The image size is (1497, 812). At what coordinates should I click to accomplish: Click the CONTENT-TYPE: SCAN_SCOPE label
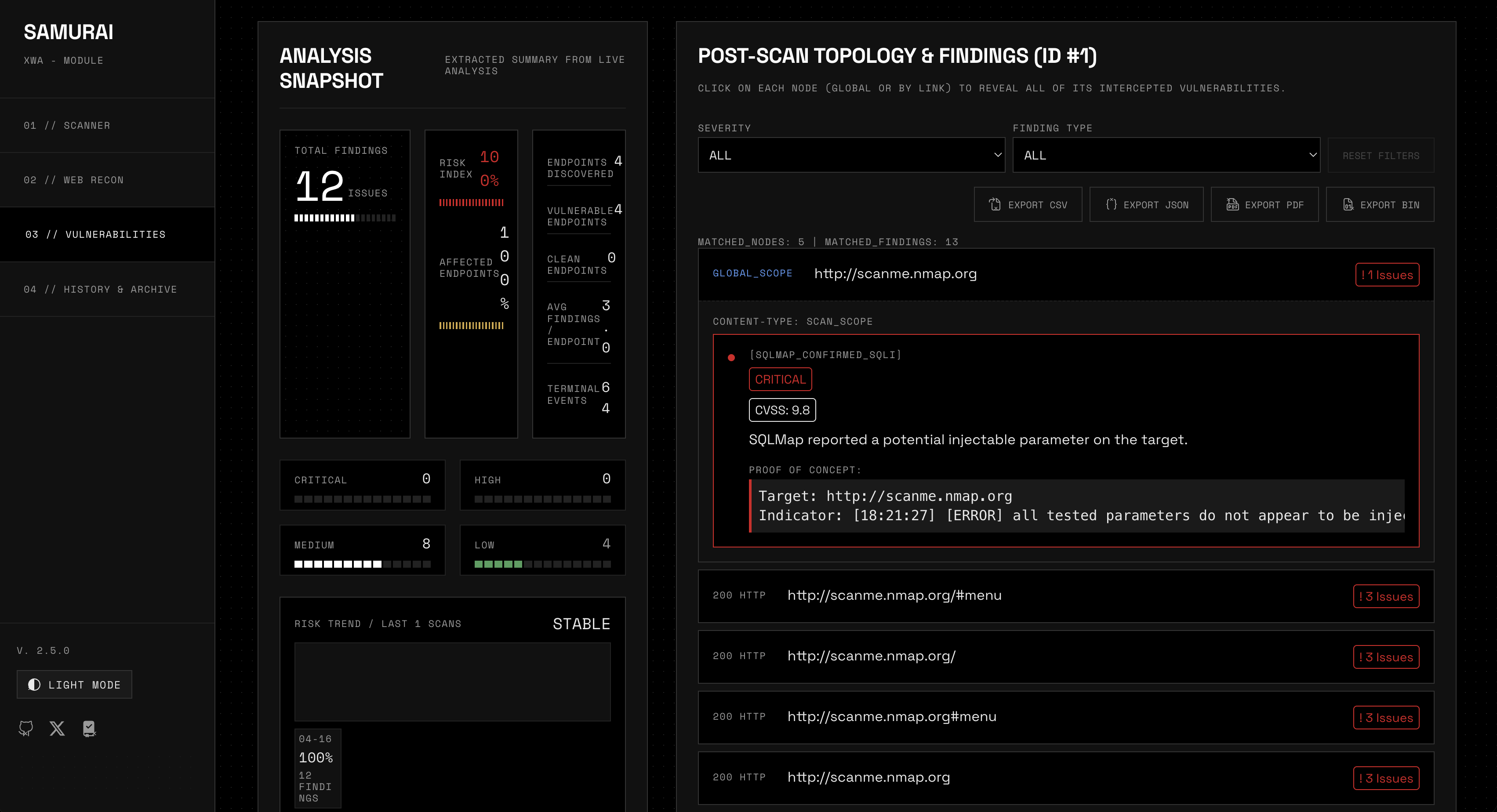pos(792,321)
